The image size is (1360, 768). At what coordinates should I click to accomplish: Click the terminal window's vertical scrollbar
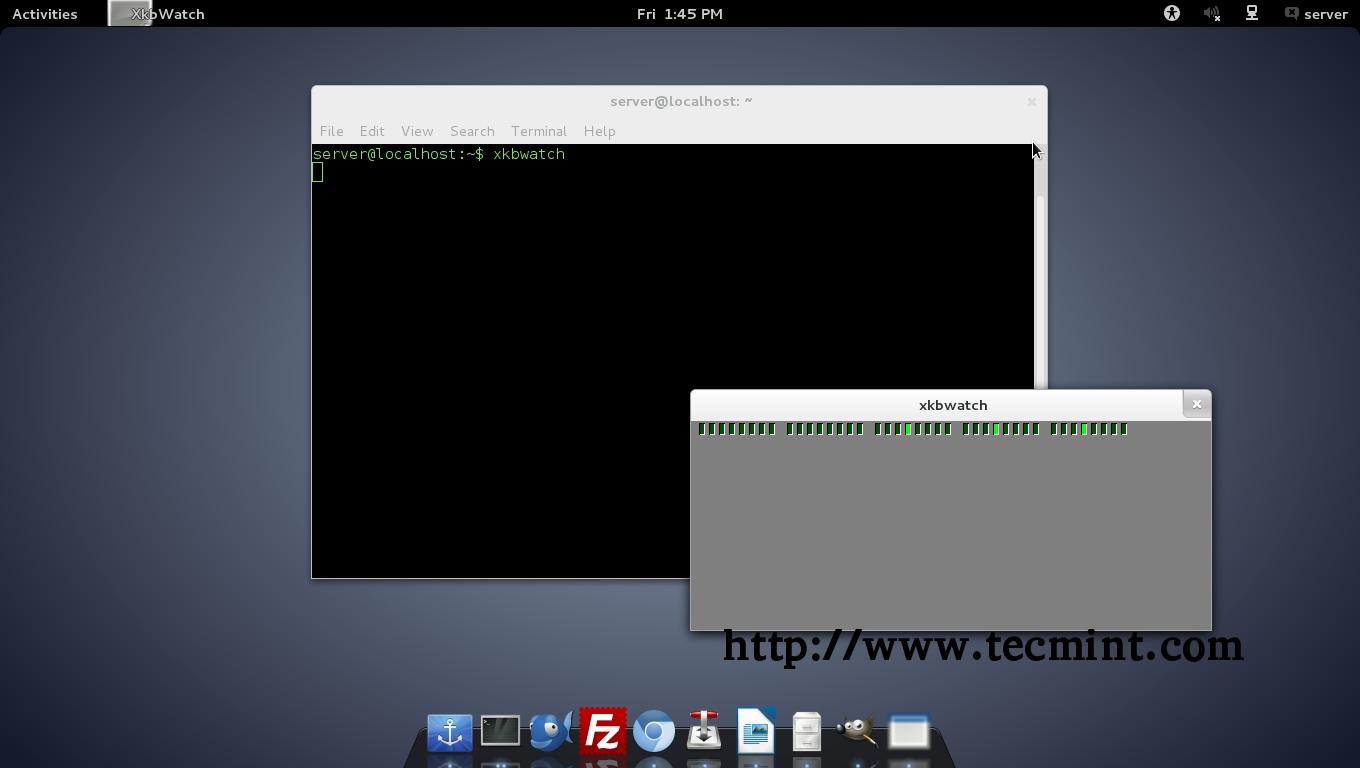(1040, 290)
